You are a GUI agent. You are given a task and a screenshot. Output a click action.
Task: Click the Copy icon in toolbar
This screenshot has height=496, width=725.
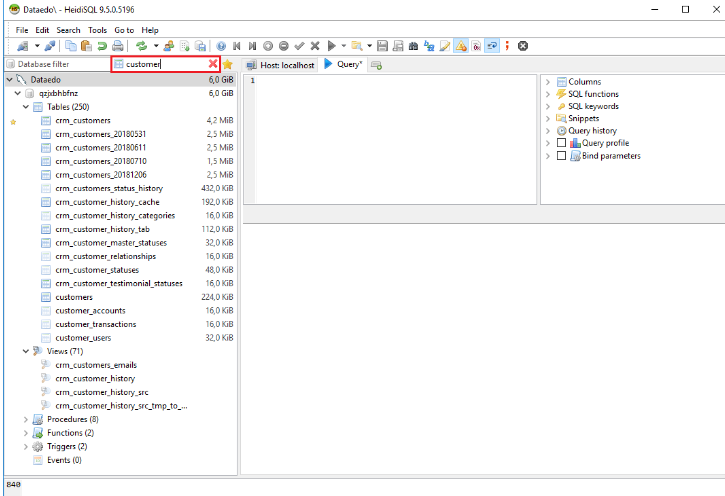71,46
